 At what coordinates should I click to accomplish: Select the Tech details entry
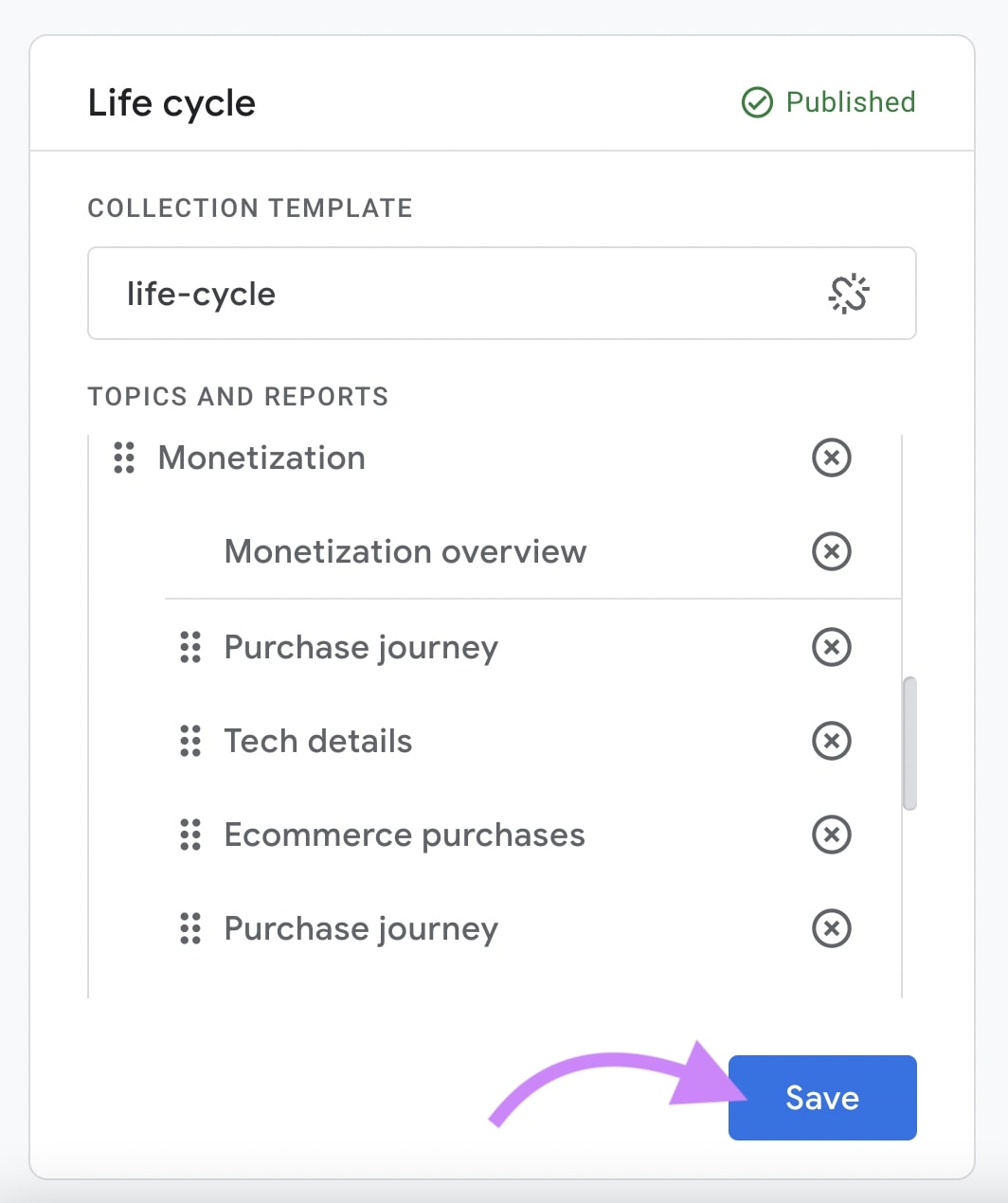tap(317, 741)
